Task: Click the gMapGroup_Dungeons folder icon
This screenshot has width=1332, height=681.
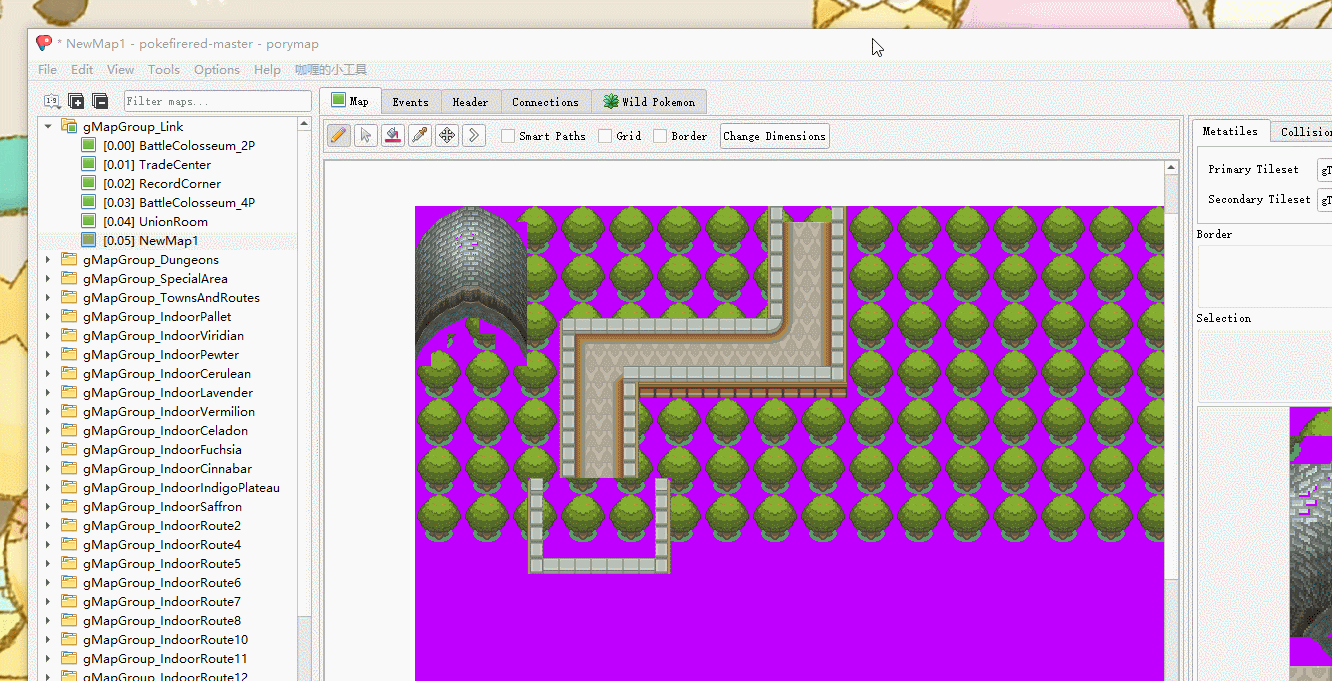Action: tap(69, 260)
